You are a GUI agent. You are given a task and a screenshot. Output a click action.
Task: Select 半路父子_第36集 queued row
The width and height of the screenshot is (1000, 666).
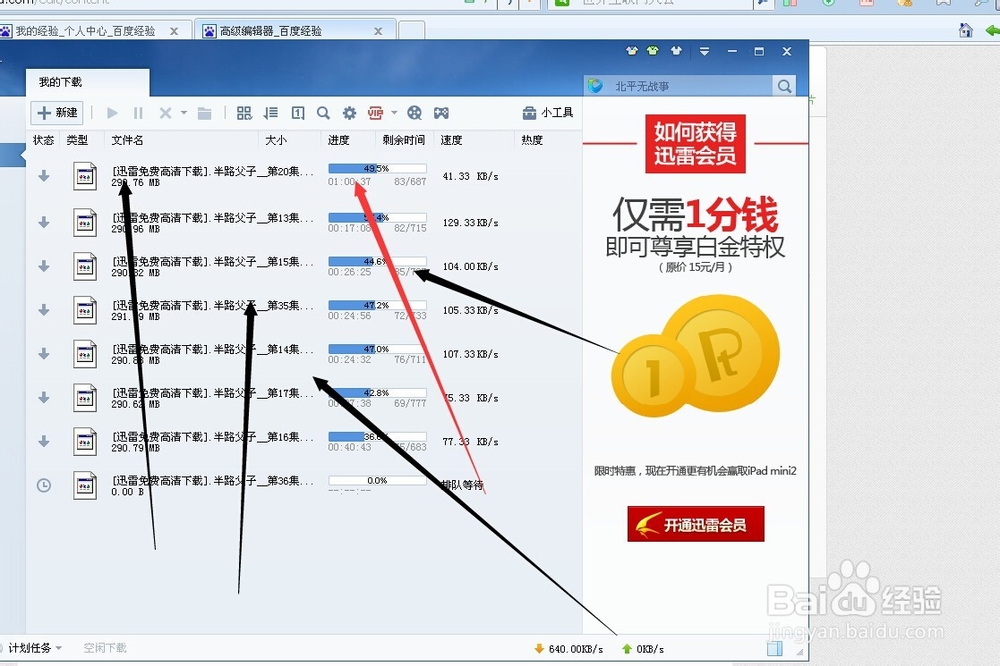304,485
